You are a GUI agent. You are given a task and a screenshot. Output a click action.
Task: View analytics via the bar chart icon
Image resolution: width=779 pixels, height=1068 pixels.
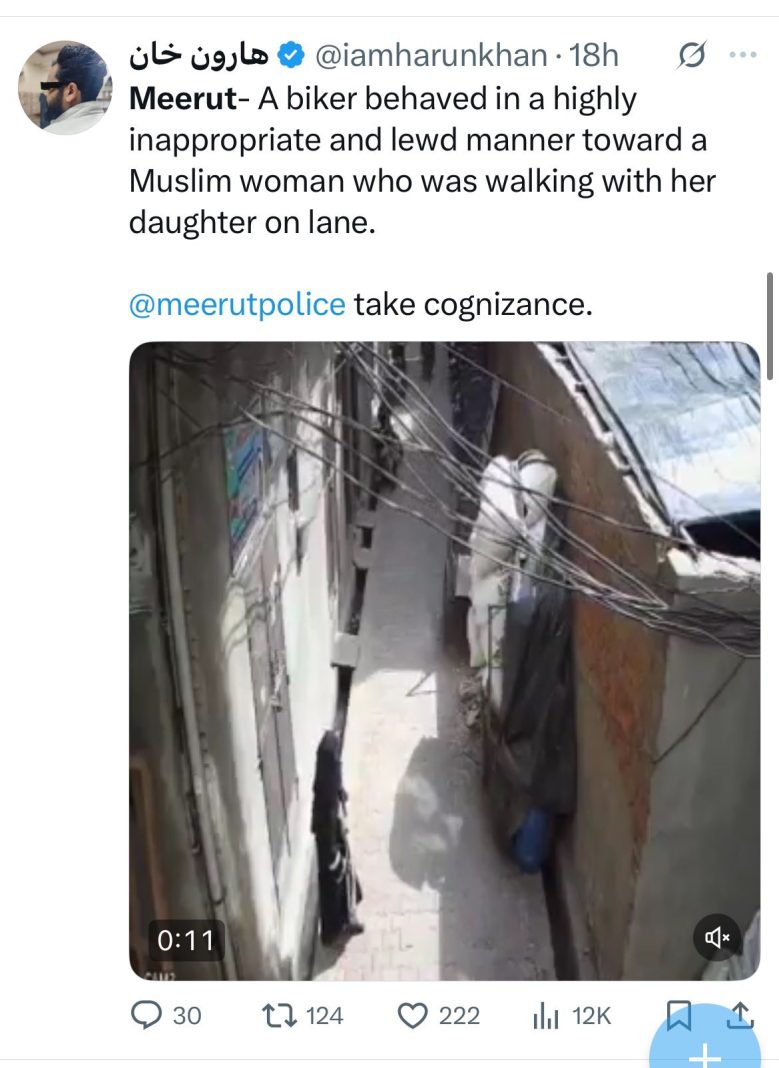(x=543, y=1016)
